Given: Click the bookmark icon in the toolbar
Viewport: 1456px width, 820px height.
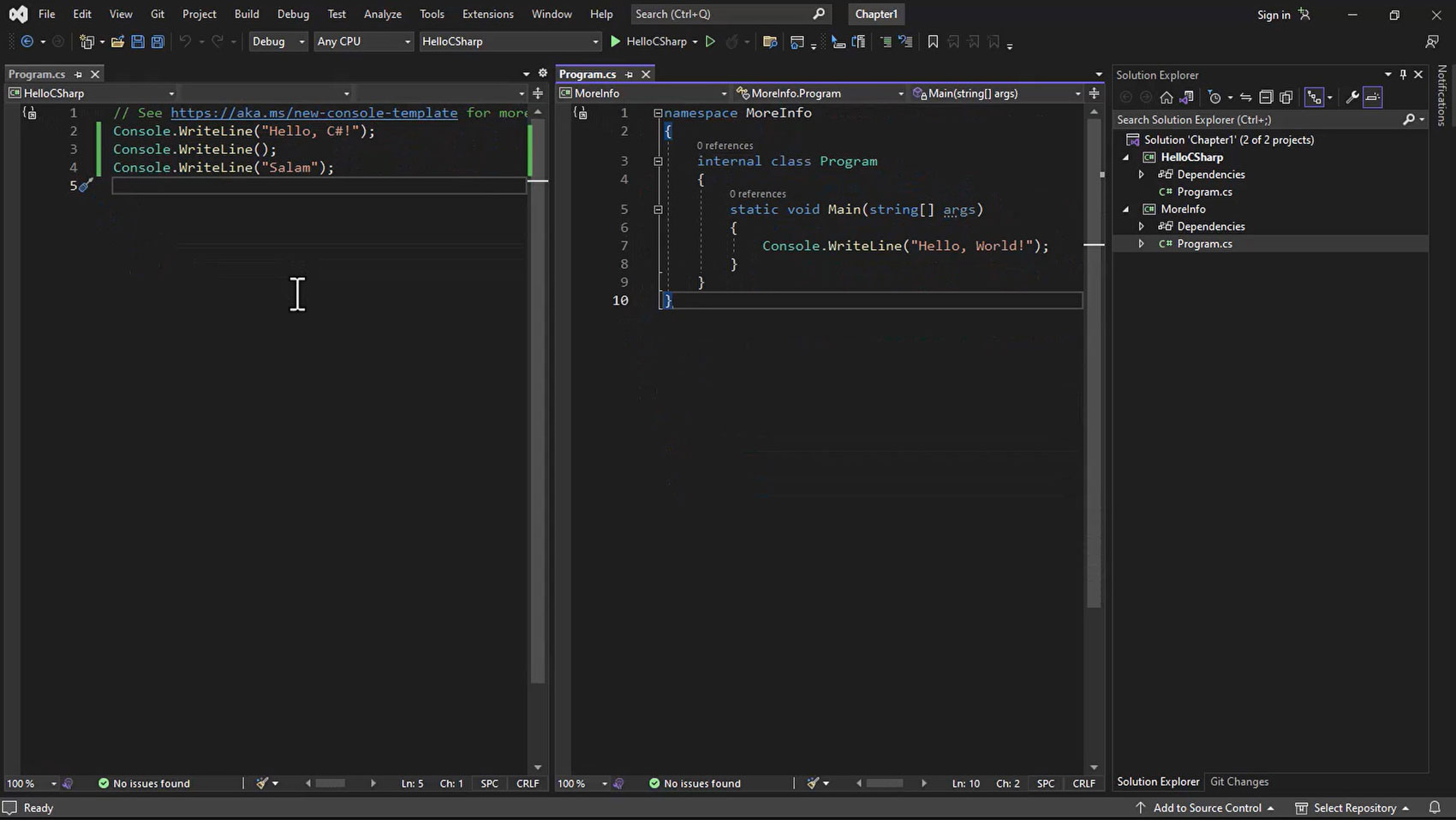Looking at the screenshot, I should coord(933,41).
